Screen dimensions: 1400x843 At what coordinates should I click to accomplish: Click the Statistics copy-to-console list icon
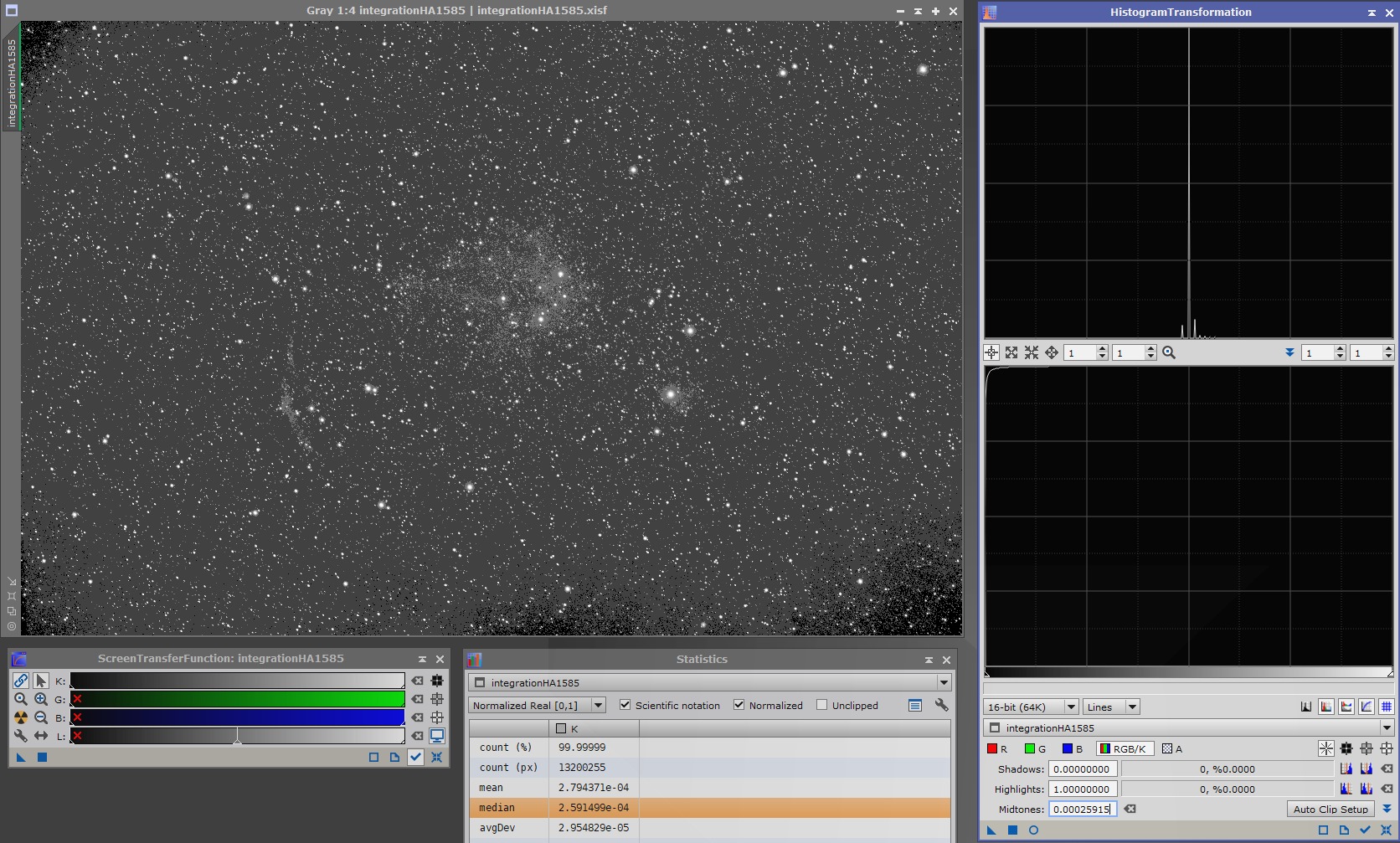click(x=915, y=705)
